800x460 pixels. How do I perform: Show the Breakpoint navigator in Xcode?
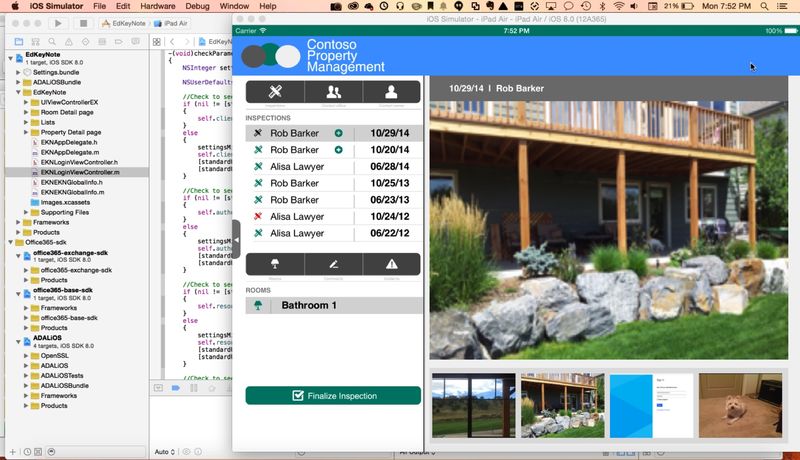pos(118,42)
